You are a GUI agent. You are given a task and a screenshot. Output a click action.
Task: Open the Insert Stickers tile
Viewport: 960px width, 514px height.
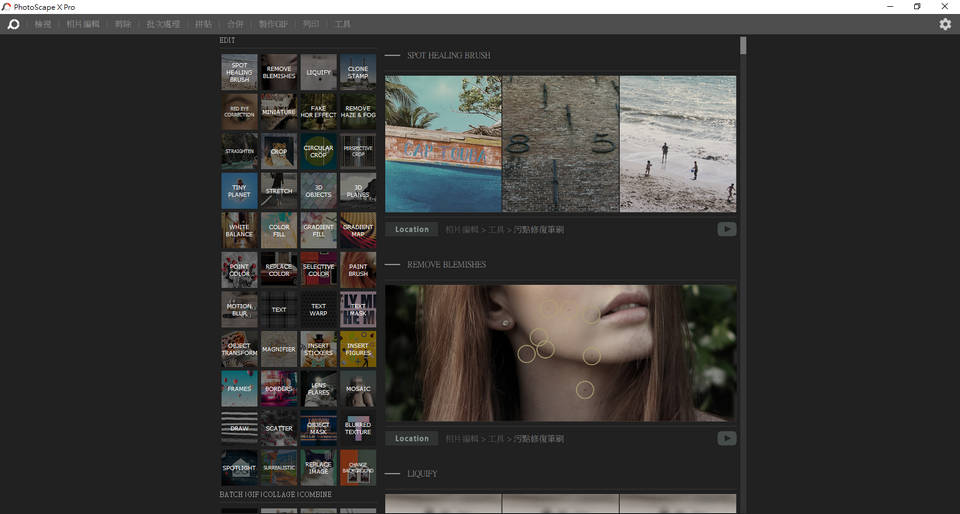(318, 349)
